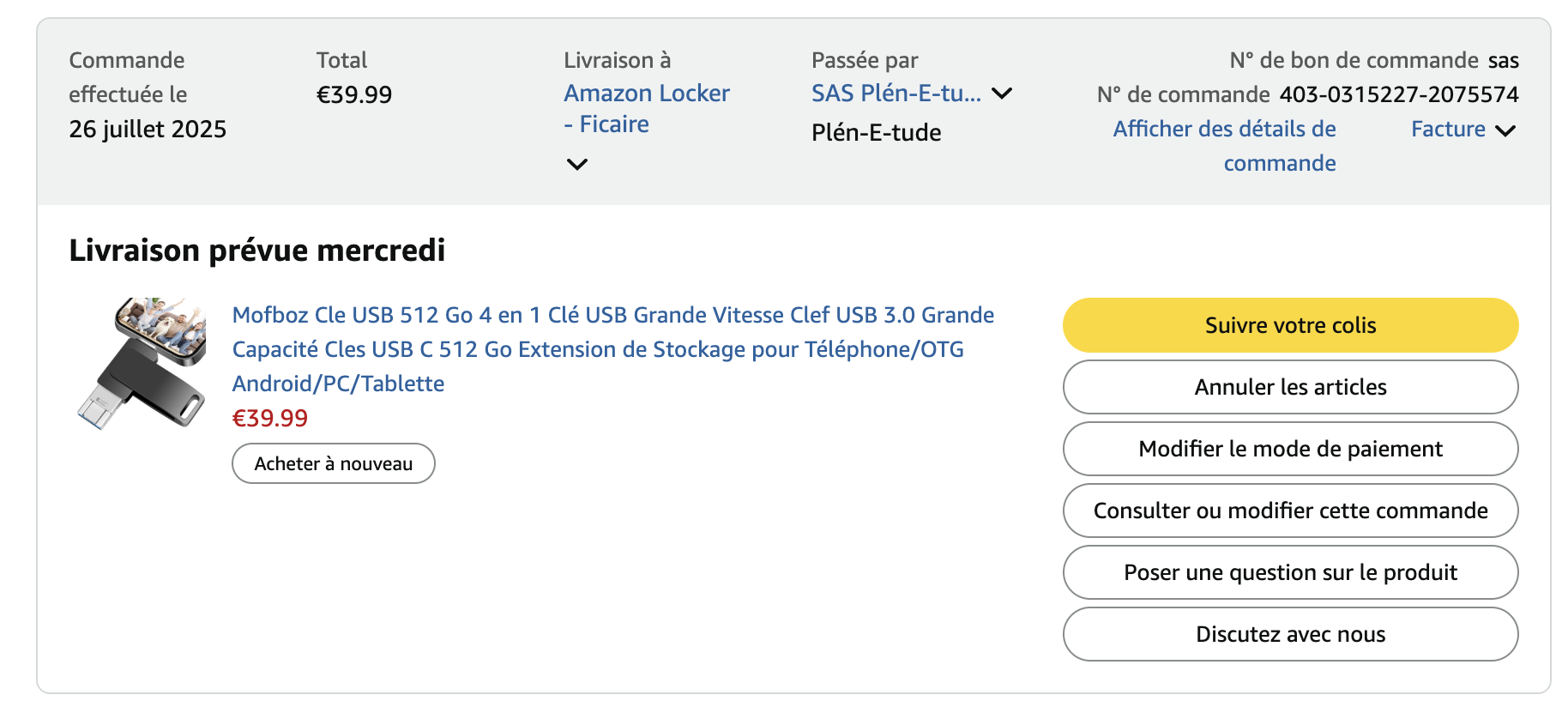Click Poser une question sur le produit
This screenshot has height=707, width=1568.
[1290, 572]
